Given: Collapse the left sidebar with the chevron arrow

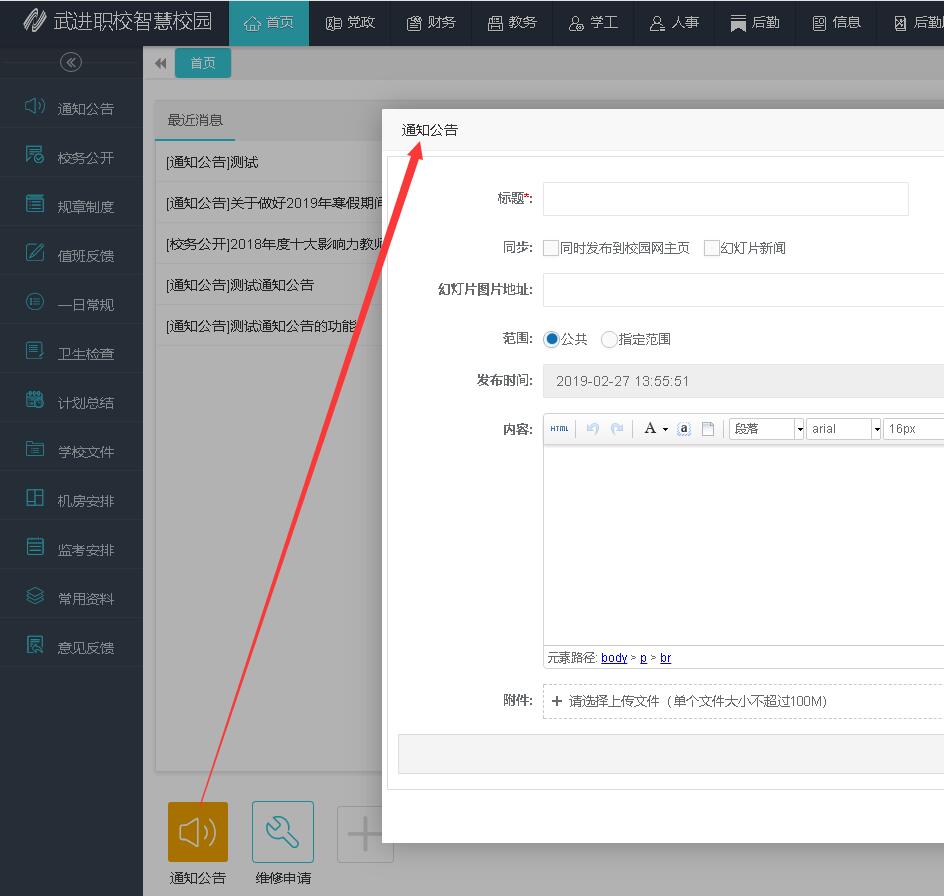Looking at the screenshot, I should [x=70, y=62].
